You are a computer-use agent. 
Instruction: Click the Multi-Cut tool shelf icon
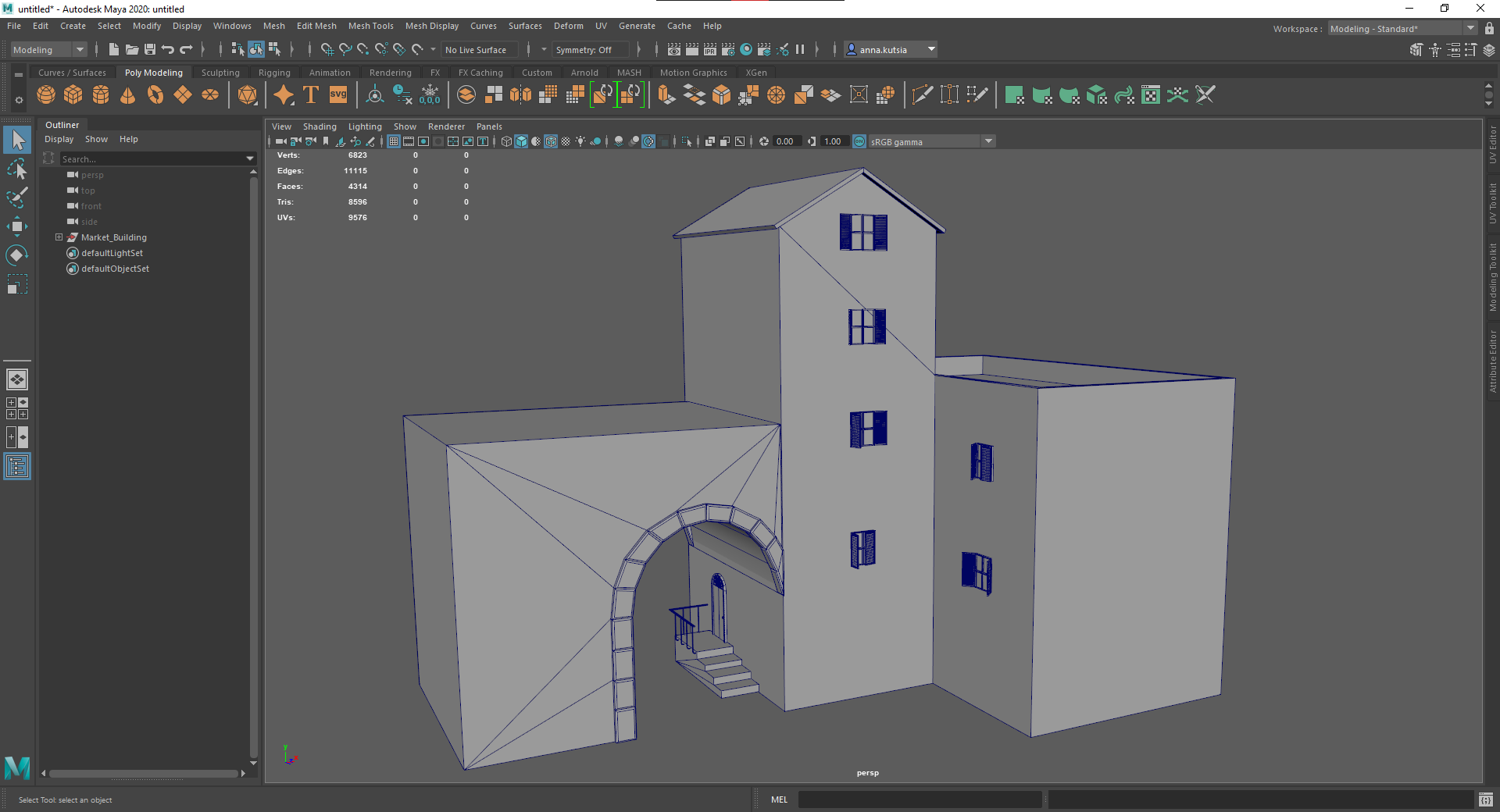pyautogui.click(x=923, y=95)
